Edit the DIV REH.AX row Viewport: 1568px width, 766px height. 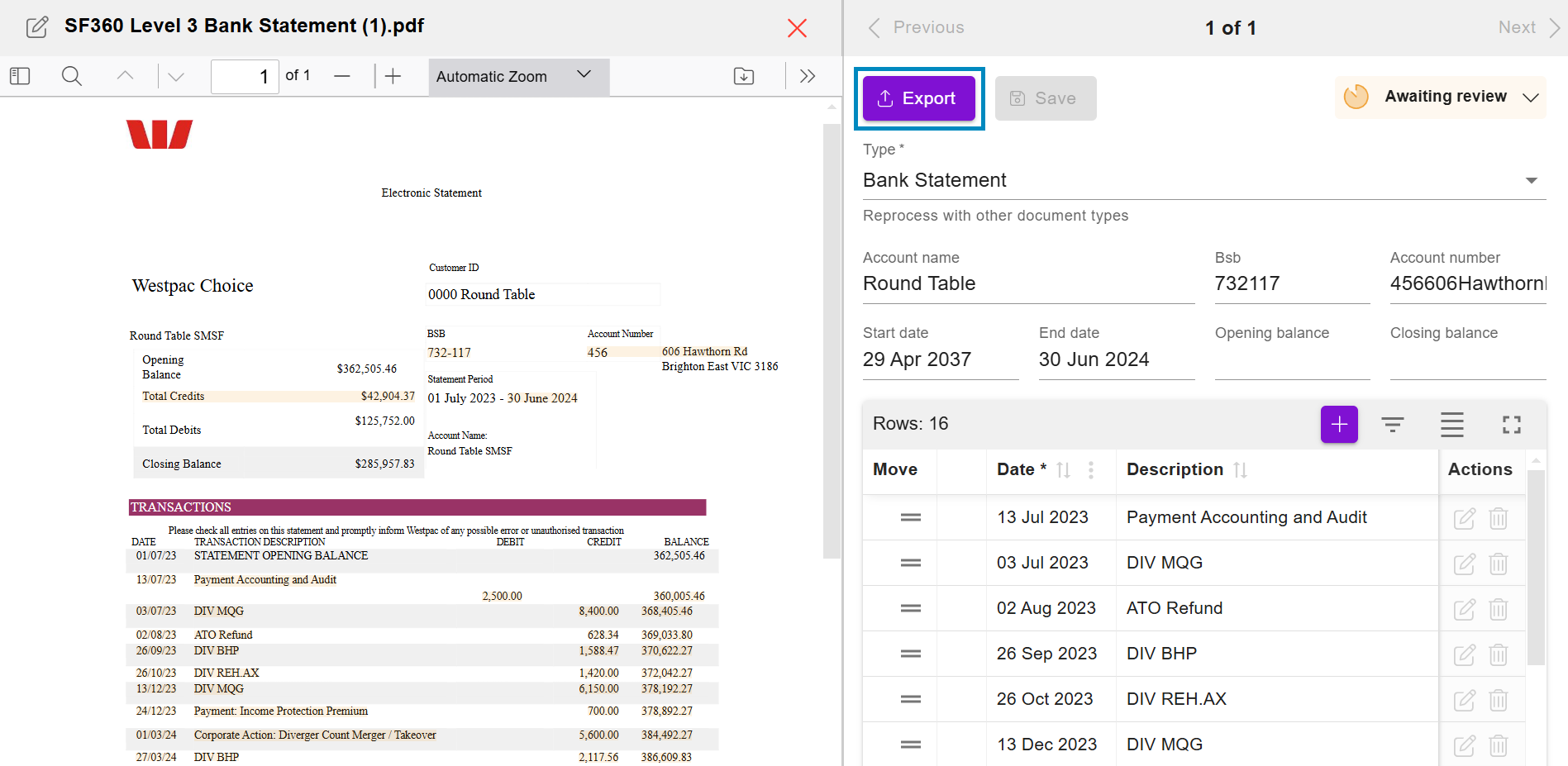coord(1465,700)
